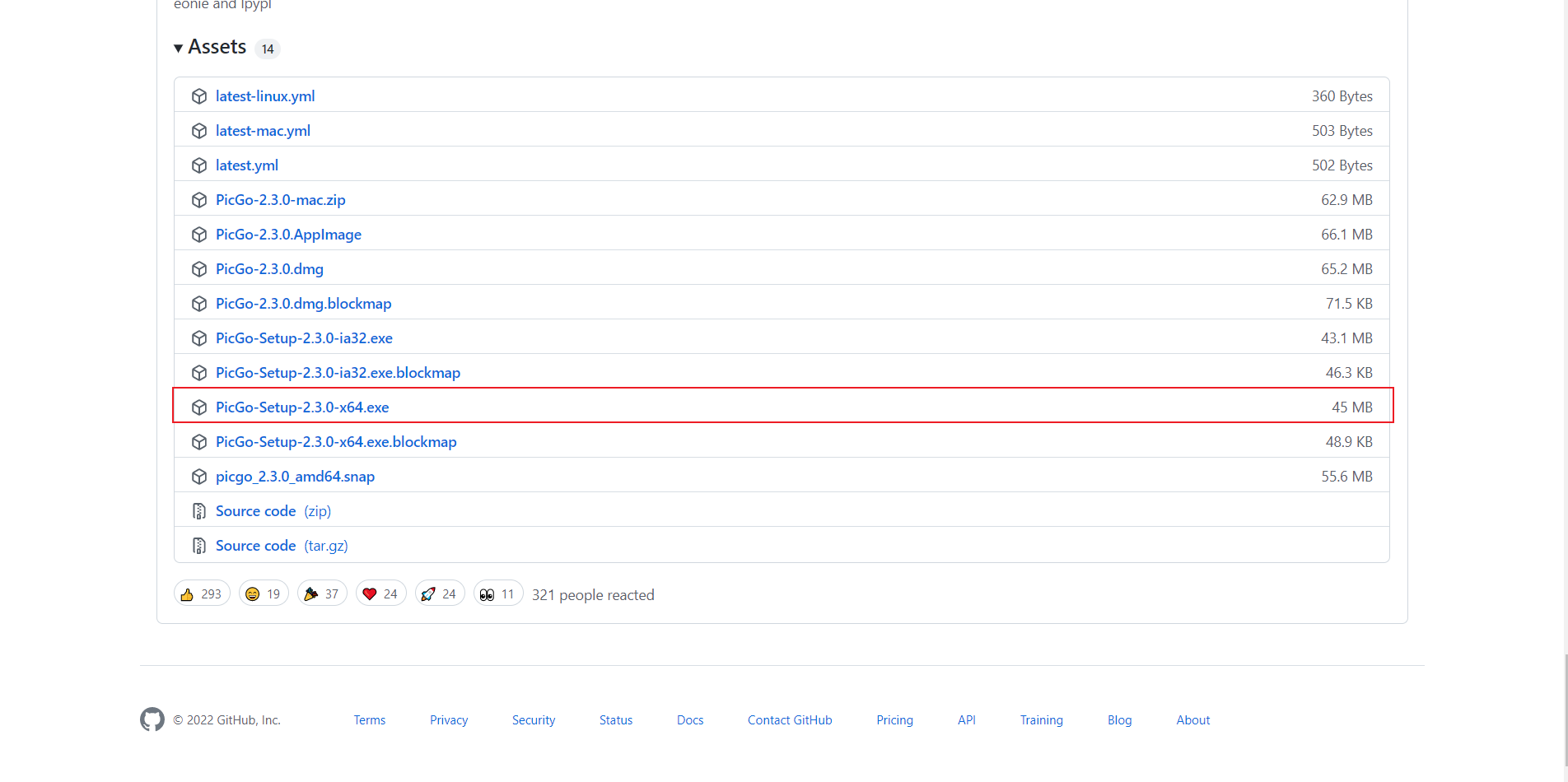Collapse the Assets section triangle
This screenshot has width=1568, height=782.
click(178, 49)
